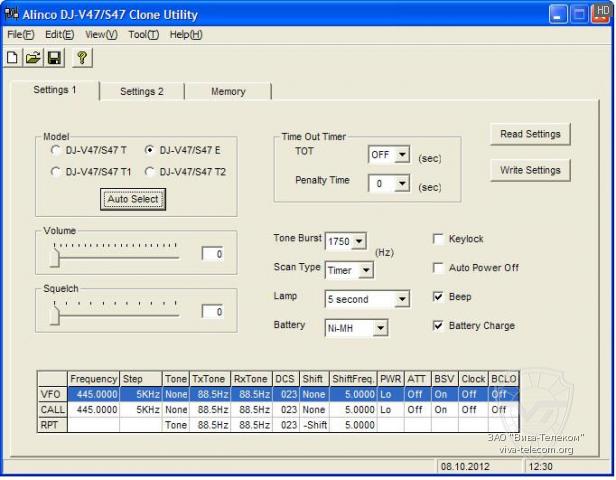Click the Auto Select button
The width and height of the screenshot is (616, 480).
(133, 199)
